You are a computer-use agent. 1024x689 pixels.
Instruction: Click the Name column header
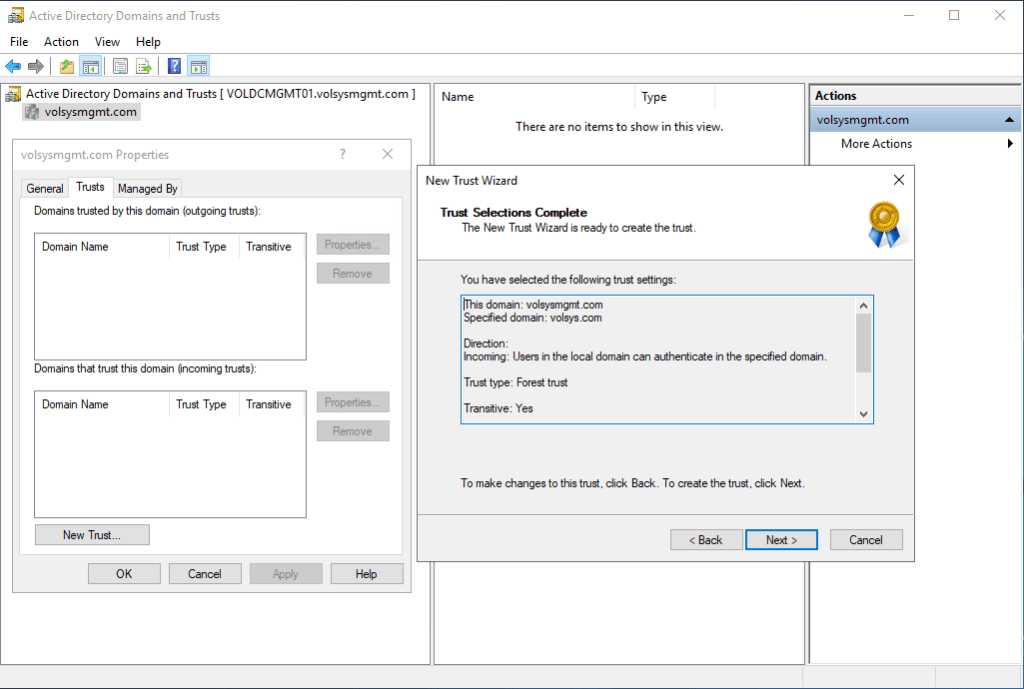coord(534,97)
